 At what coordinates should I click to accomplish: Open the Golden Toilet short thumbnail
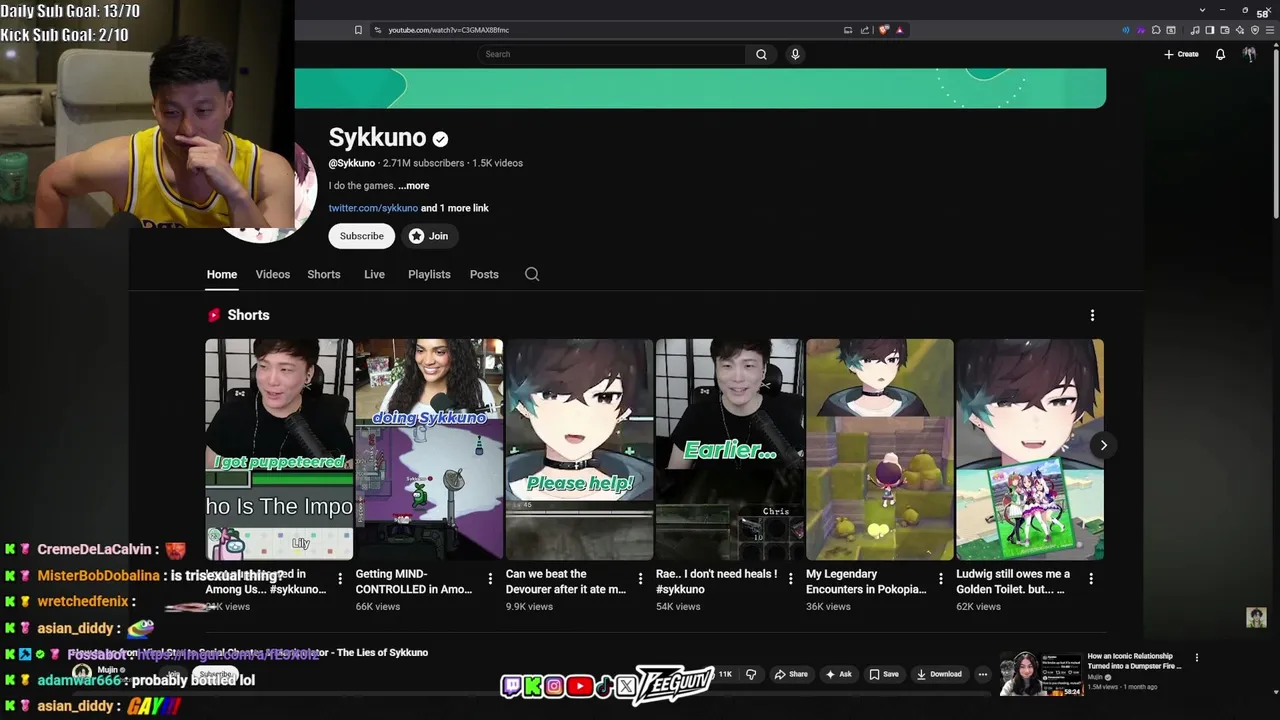[x=1030, y=449]
